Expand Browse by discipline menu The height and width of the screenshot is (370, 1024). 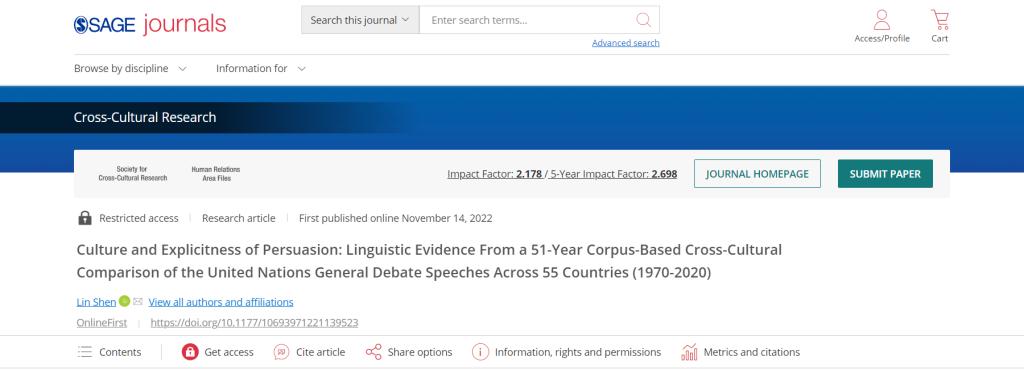pyautogui.click(x=130, y=69)
